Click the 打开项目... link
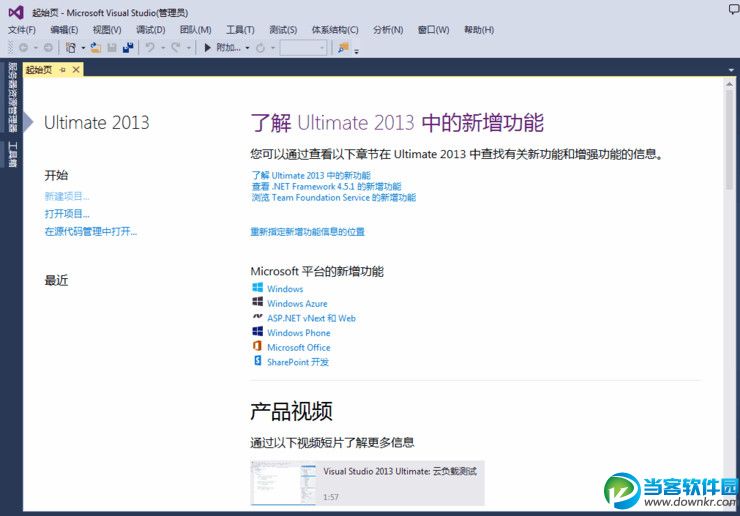The height and width of the screenshot is (516, 740). pyautogui.click(x=67, y=213)
